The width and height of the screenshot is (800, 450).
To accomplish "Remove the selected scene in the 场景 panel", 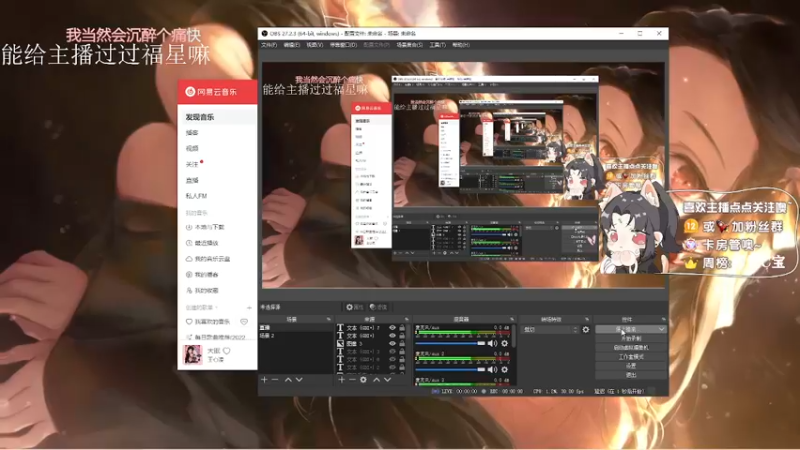I will [x=275, y=380].
